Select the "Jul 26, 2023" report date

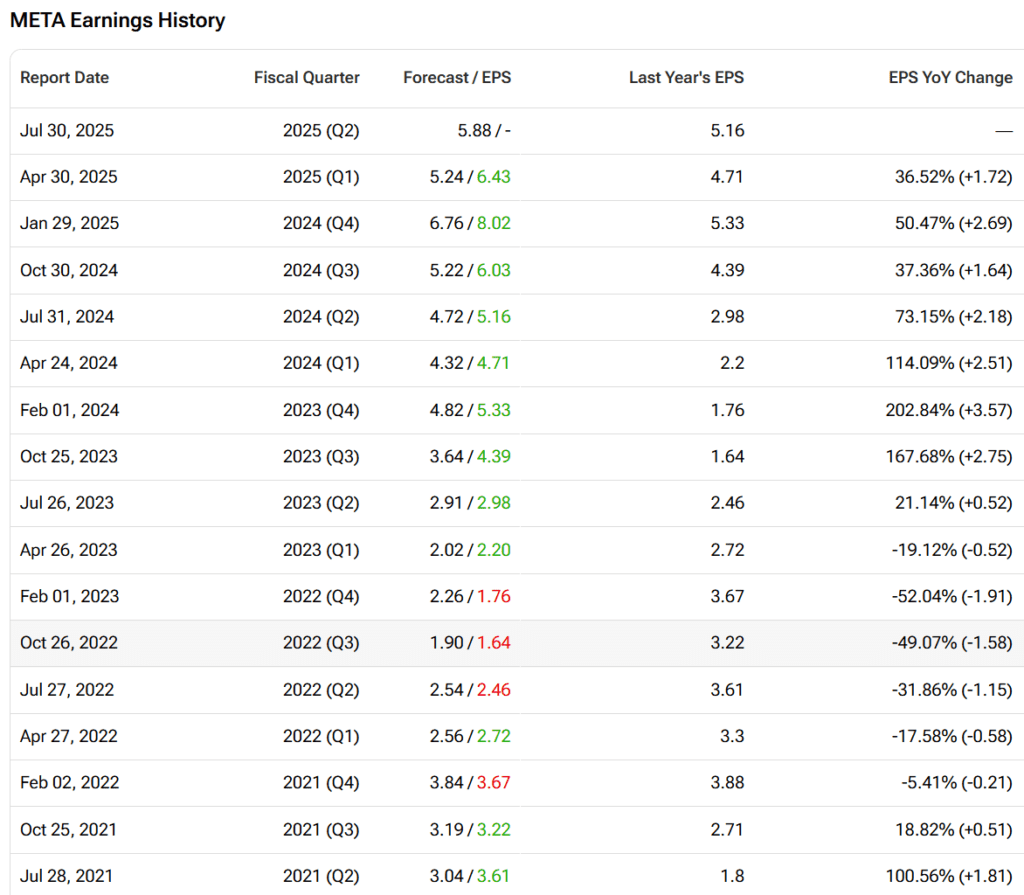[67, 503]
